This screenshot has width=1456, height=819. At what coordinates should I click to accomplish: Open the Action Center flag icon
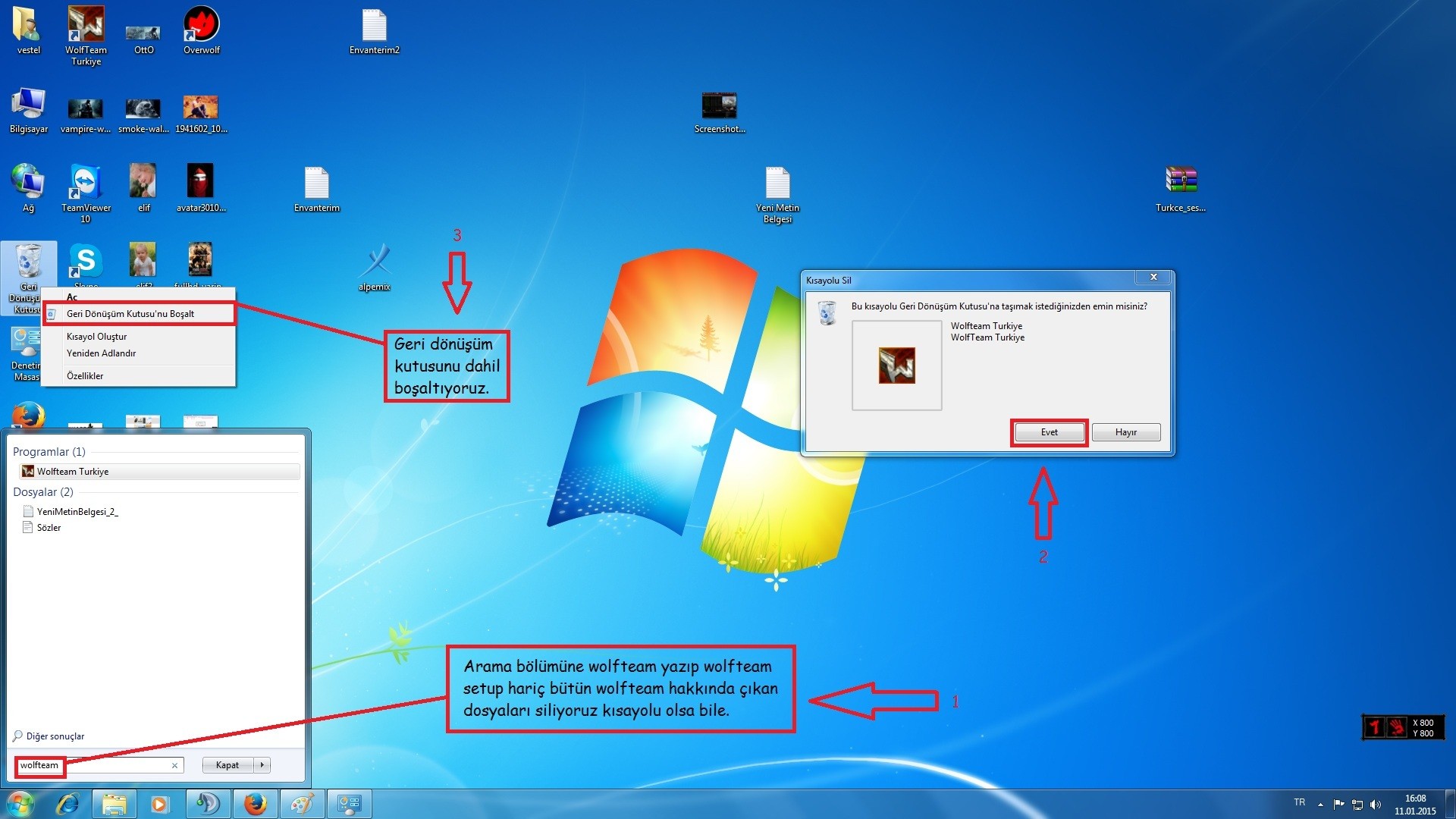click(1338, 805)
